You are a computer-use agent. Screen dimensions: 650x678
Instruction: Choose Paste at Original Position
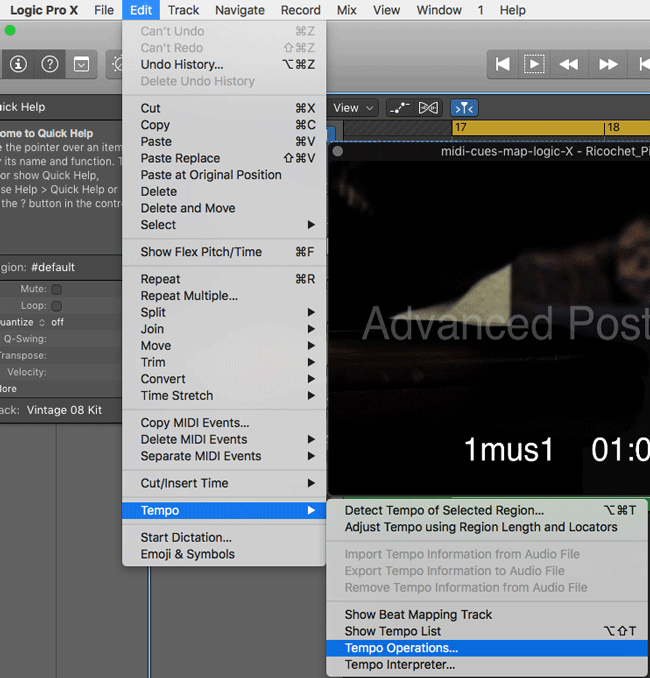coord(224,175)
